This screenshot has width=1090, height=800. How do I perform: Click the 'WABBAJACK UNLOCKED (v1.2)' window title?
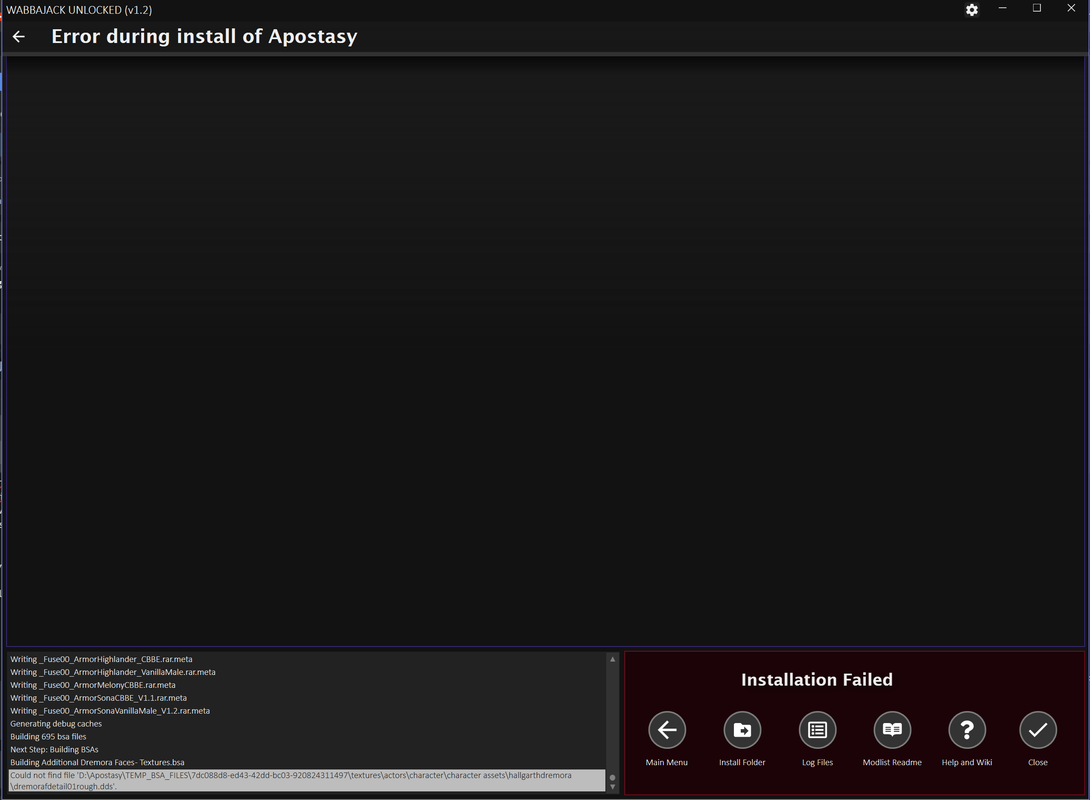(x=79, y=10)
